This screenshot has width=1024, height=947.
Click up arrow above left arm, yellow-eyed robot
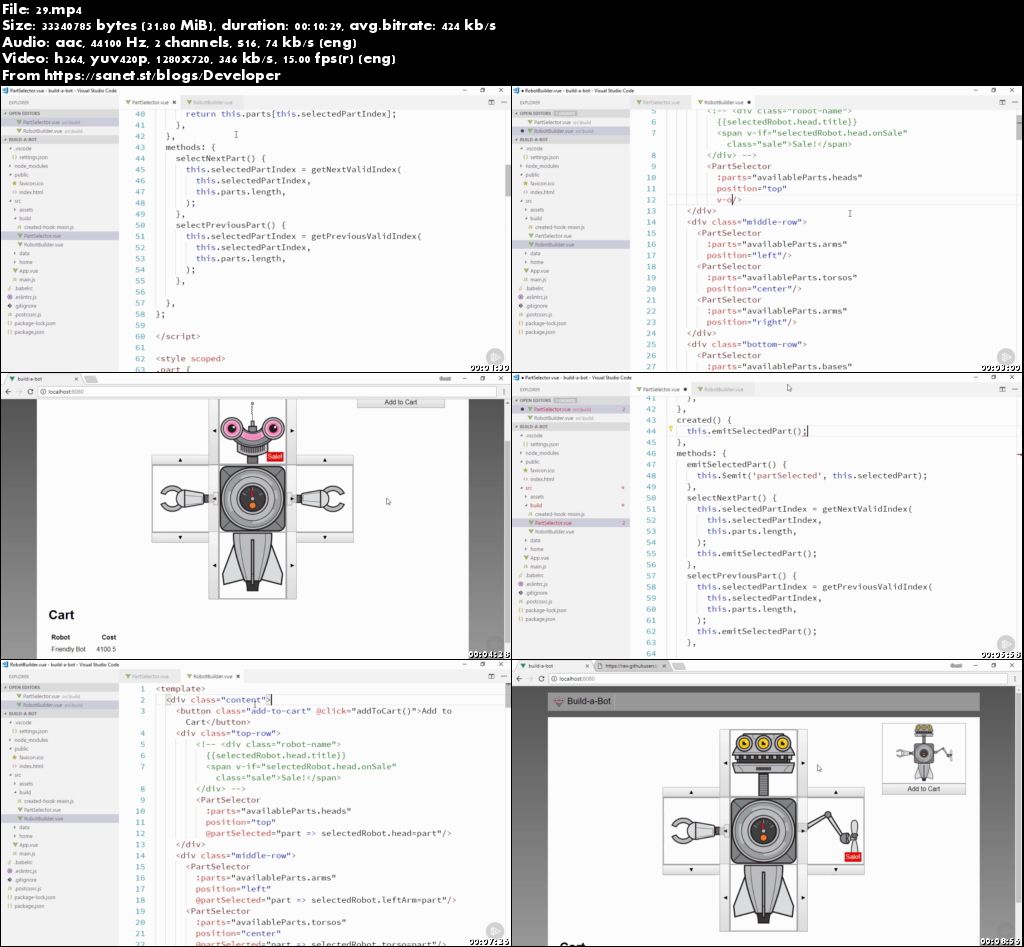point(692,792)
